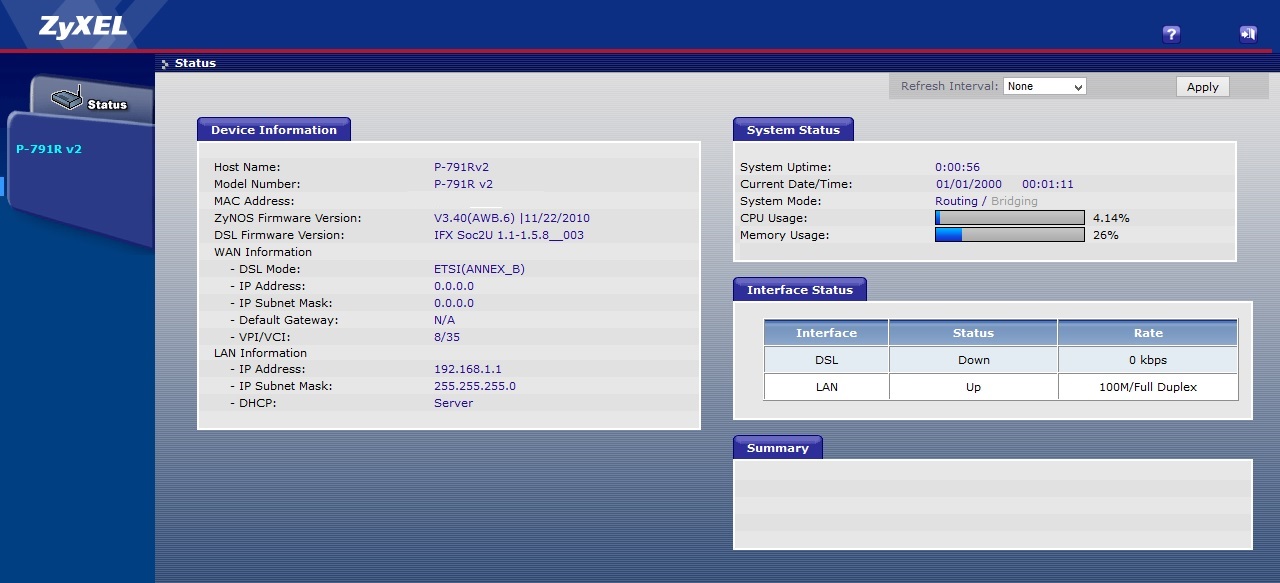Click the Summary panel header
The width and height of the screenshot is (1280, 583).
click(778, 448)
